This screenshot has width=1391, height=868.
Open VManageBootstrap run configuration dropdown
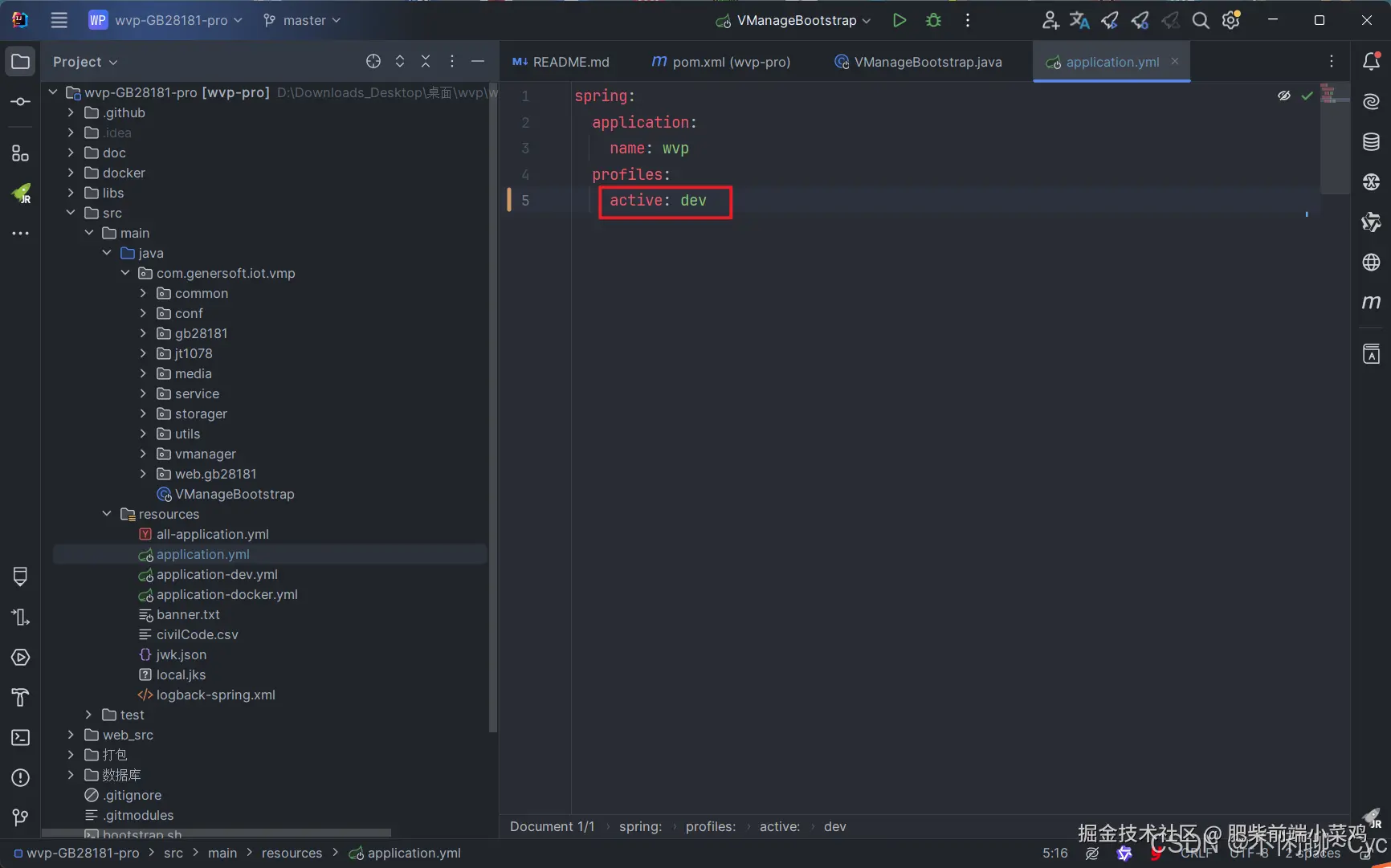coord(793,20)
